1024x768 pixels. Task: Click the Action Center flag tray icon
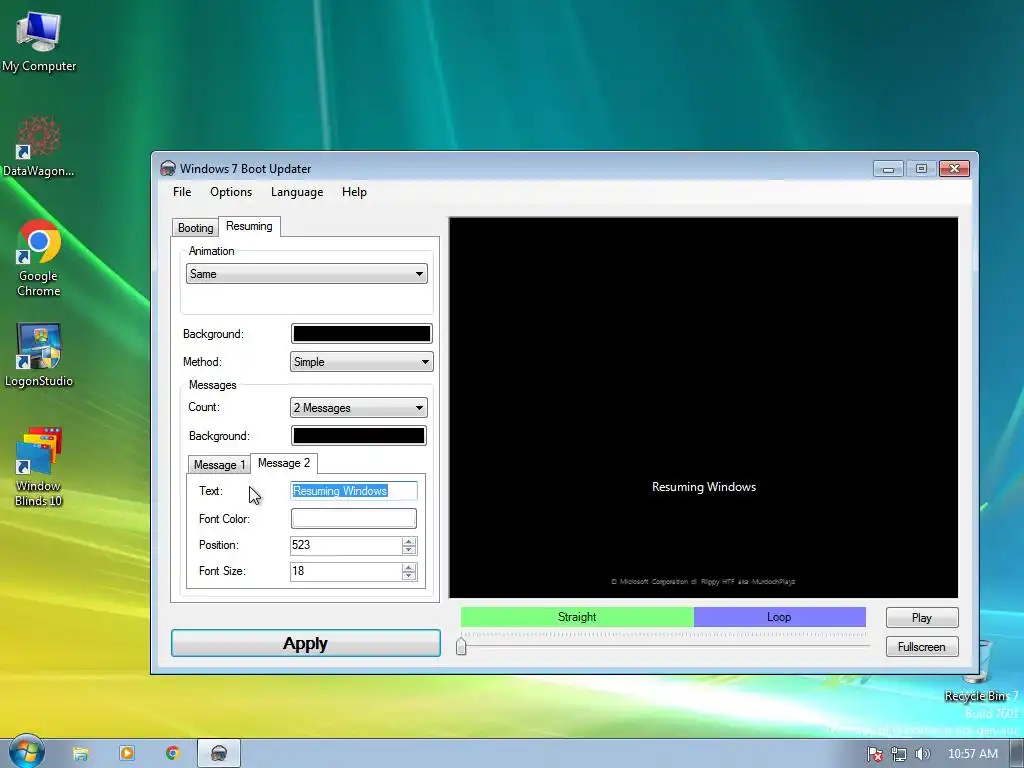point(874,754)
